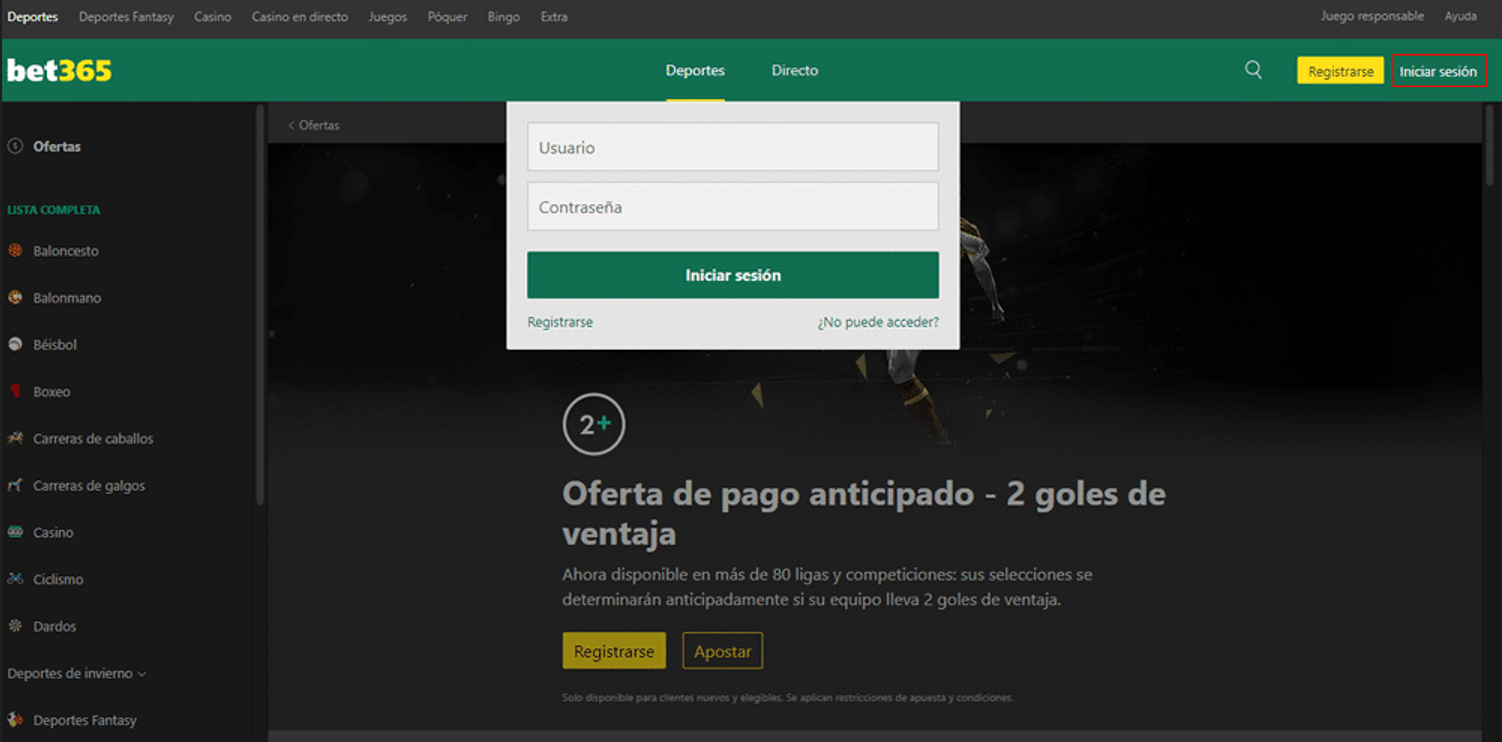
Task: Select Casino in the sidebar list
Action: (x=54, y=532)
